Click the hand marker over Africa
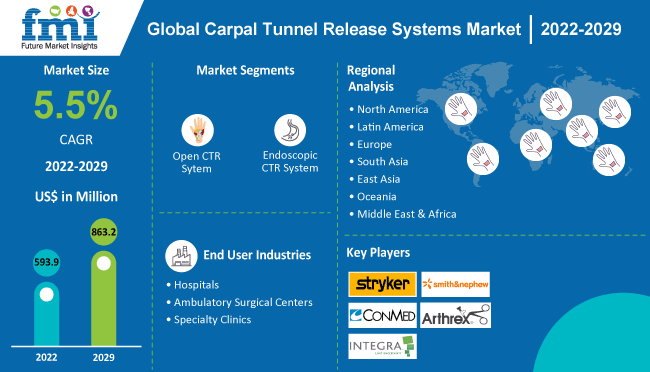 536,145
